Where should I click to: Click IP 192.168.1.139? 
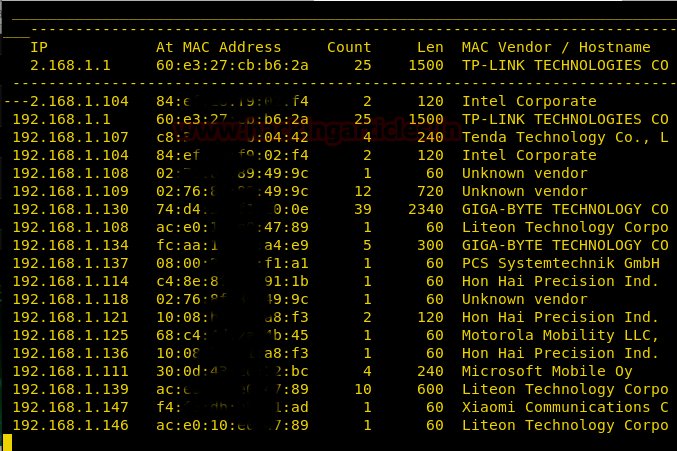(71, 389)
